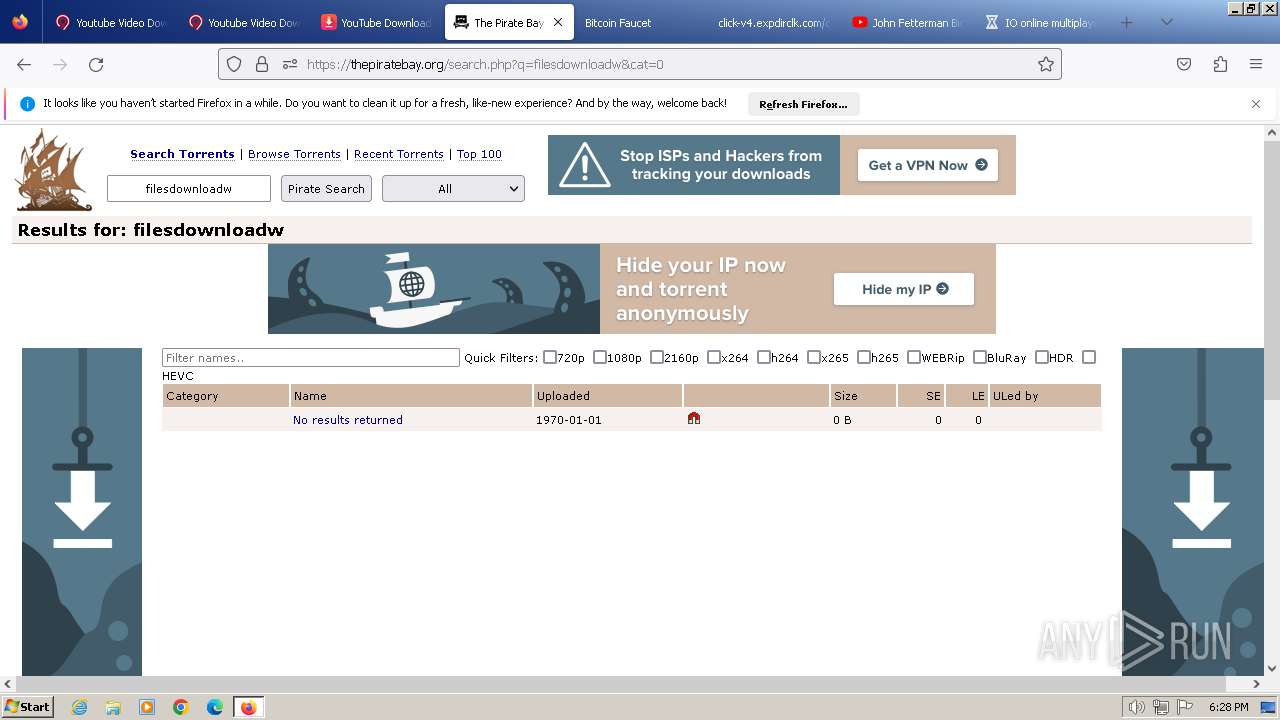Reload the page with the refresh icon
Image resolution: width=1280 pixels, height=720 pixels.
96,64
